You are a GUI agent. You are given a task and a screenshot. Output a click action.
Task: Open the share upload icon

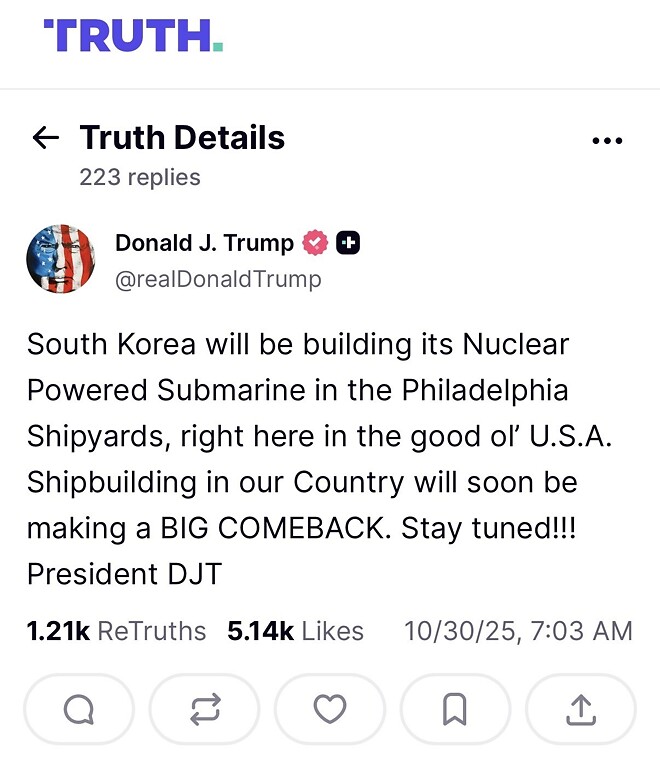581,709
